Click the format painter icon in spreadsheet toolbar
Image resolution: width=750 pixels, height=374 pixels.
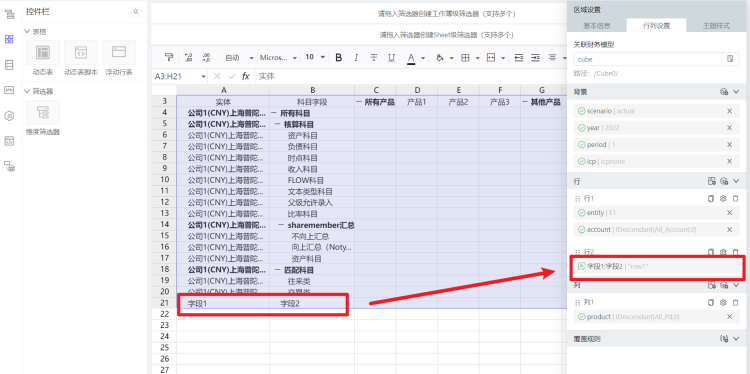[x=168, y=57]
